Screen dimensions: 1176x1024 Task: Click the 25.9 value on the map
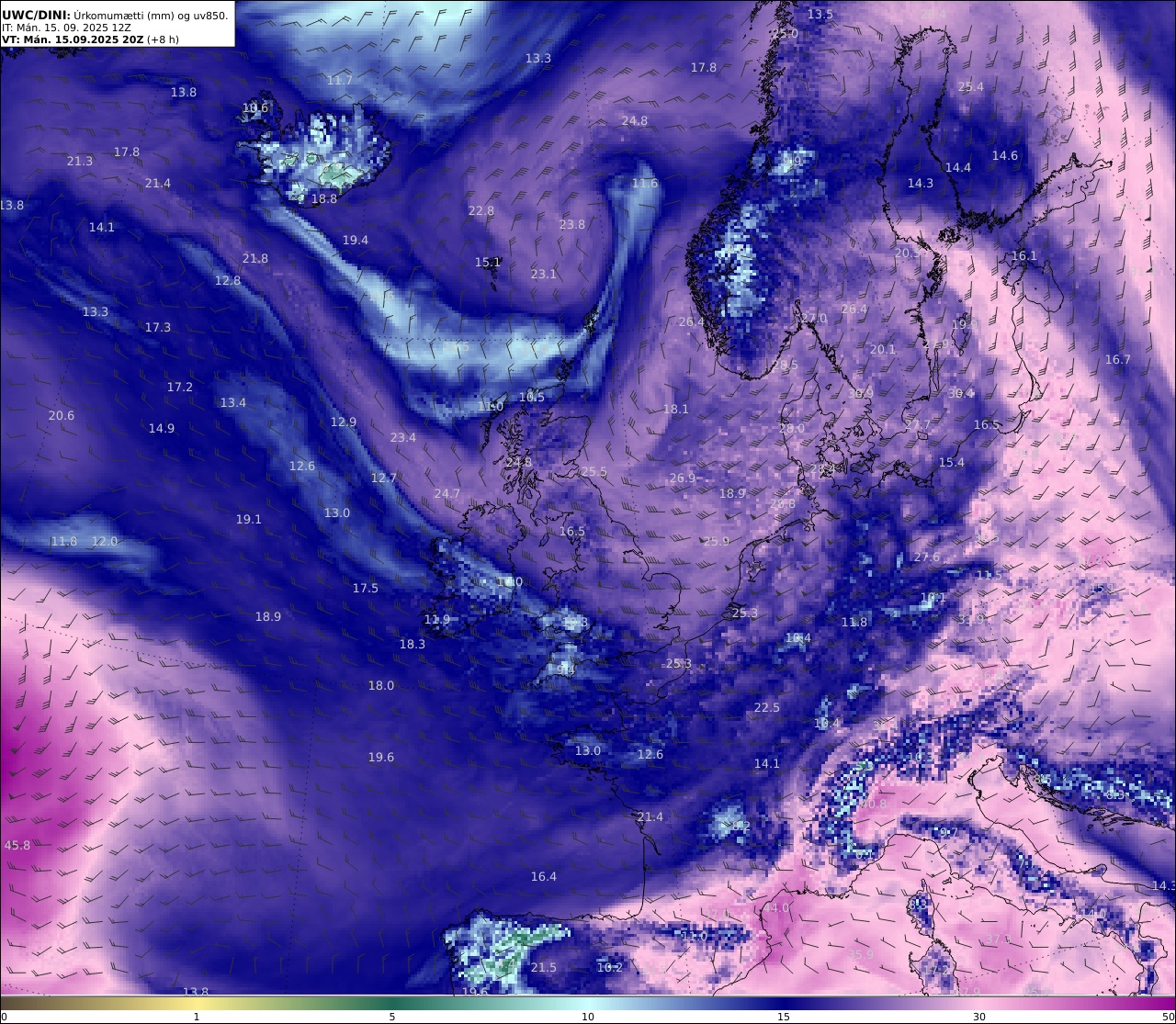[717, 542]
